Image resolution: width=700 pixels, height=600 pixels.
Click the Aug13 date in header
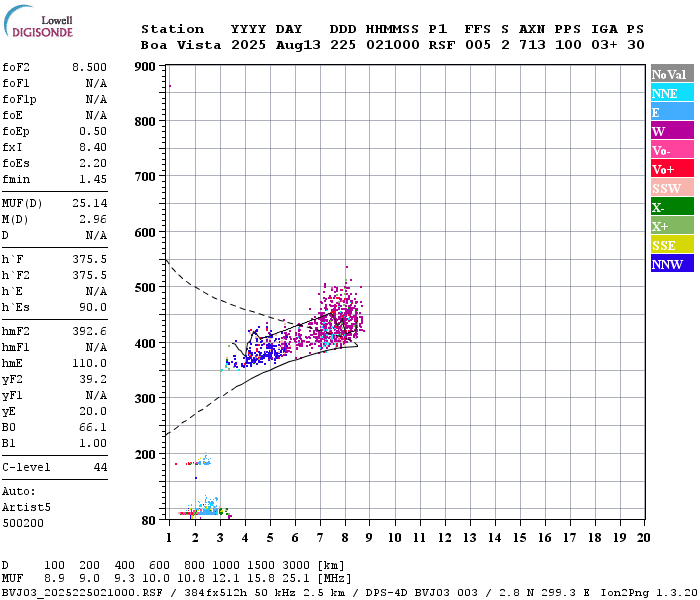298,45
